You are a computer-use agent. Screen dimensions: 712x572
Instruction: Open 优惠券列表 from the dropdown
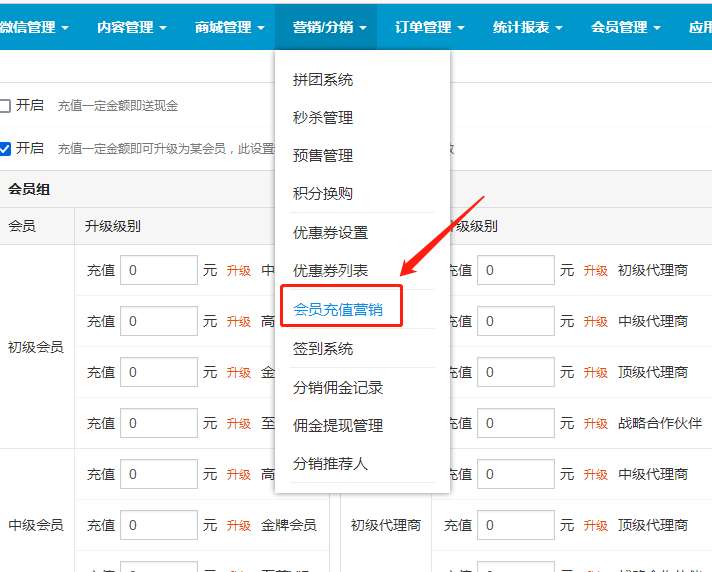(x=330, y=271)
